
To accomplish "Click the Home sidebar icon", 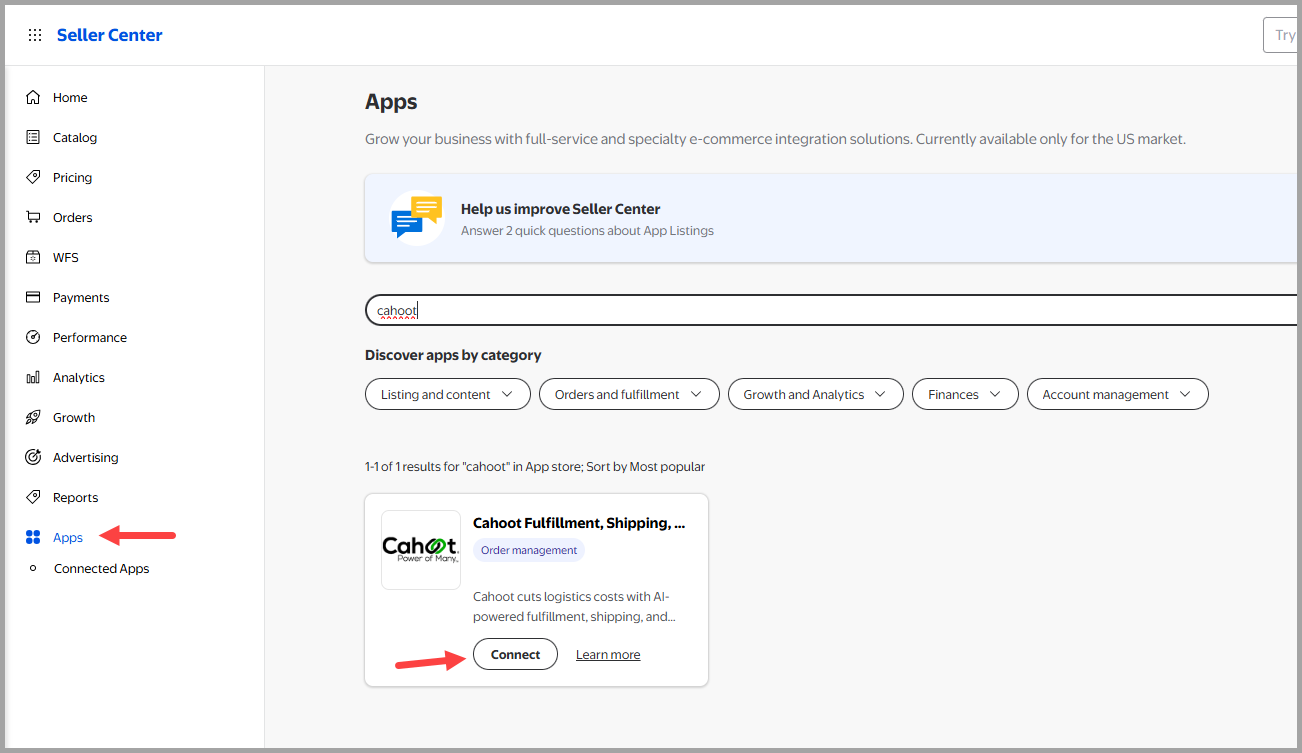I will point(33,97).
